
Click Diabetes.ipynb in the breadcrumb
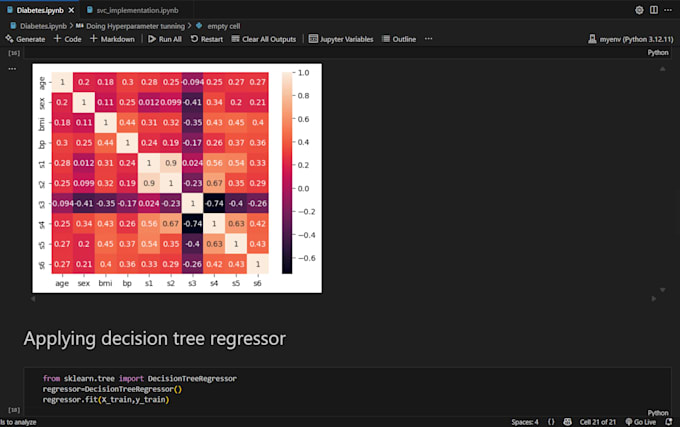(43, 26)
